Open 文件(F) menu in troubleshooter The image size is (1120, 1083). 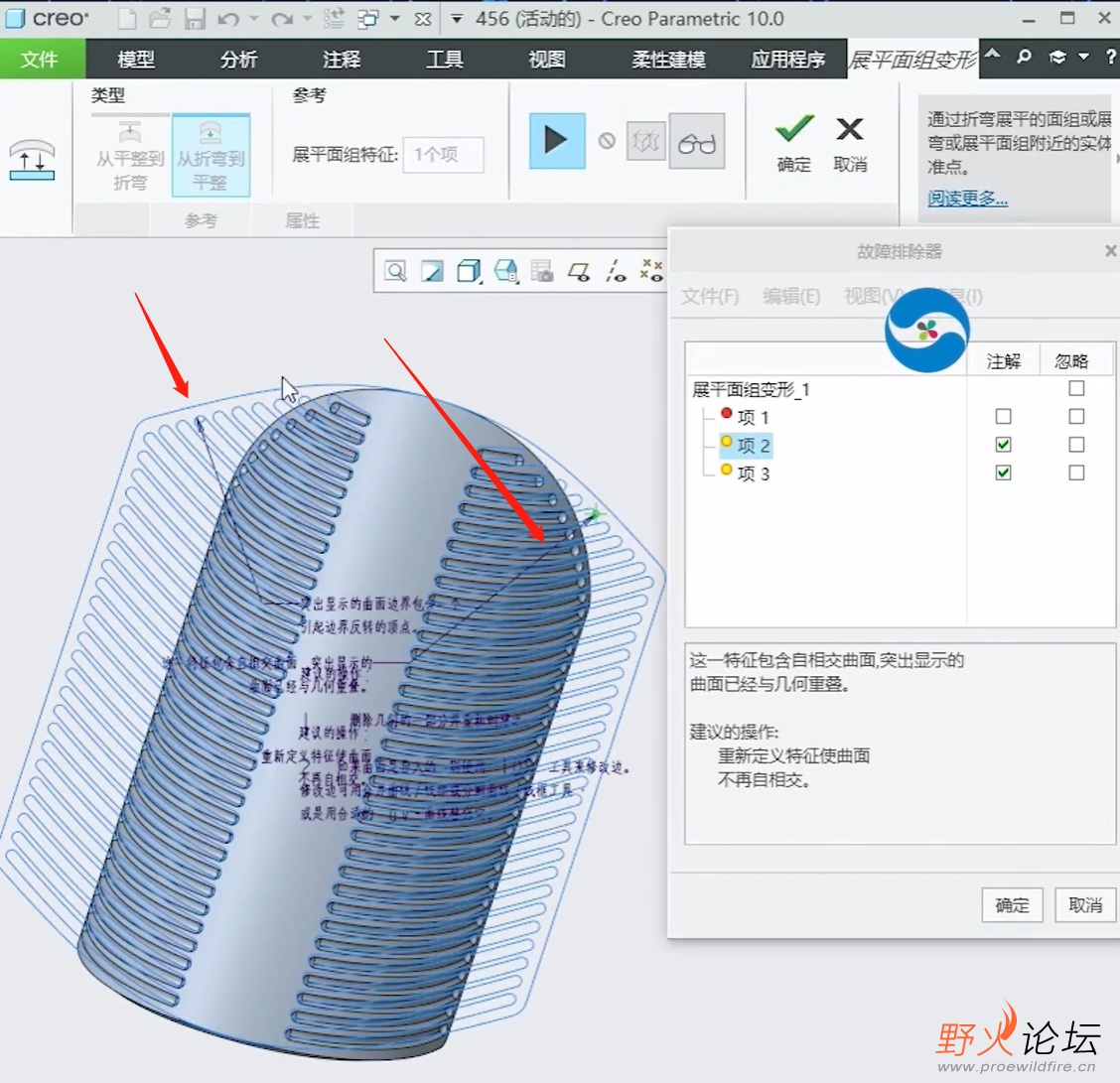(x=710, y=296)
